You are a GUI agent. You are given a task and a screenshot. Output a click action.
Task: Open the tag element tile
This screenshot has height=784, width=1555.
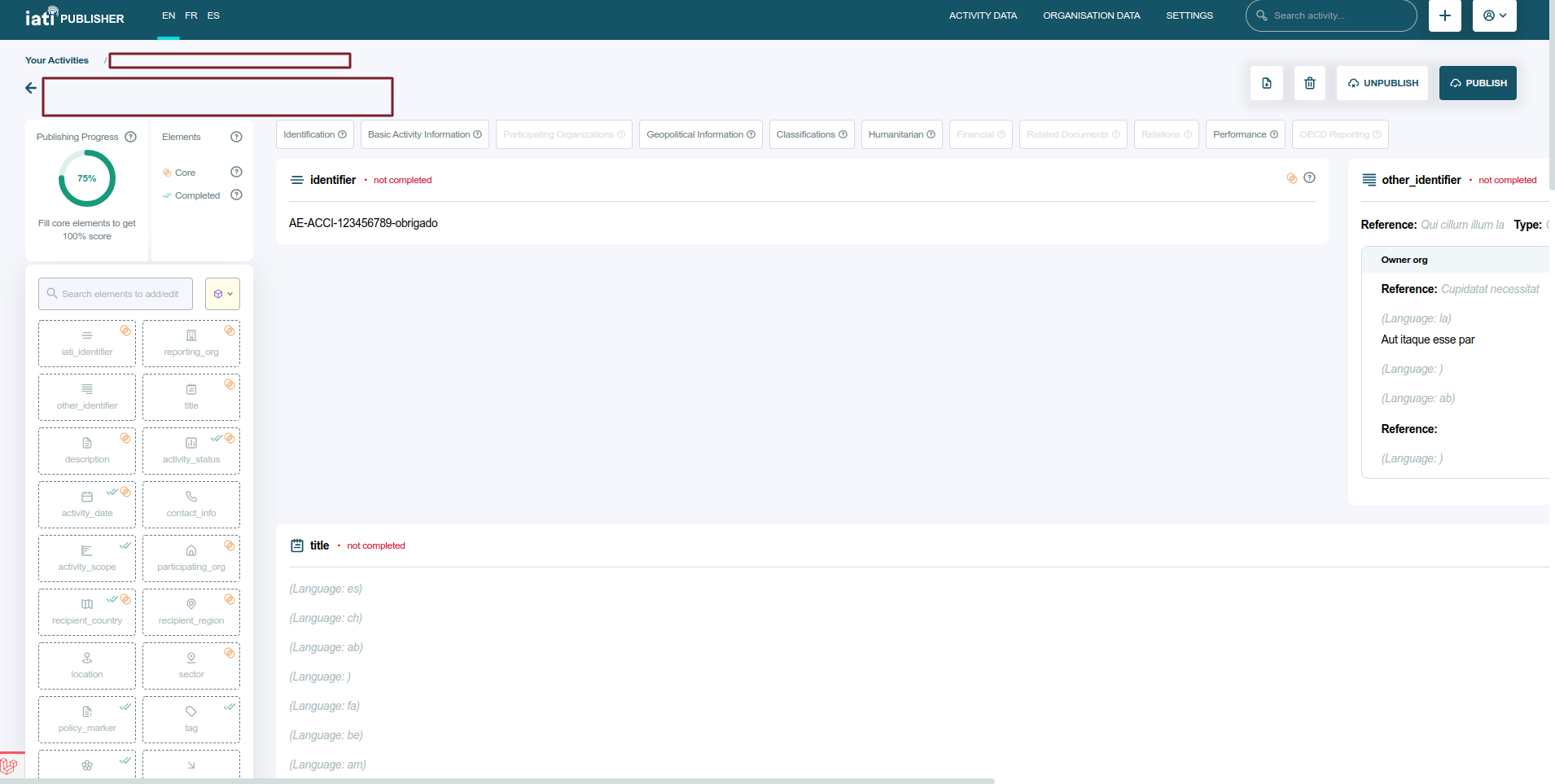click(x=191, y=720)
